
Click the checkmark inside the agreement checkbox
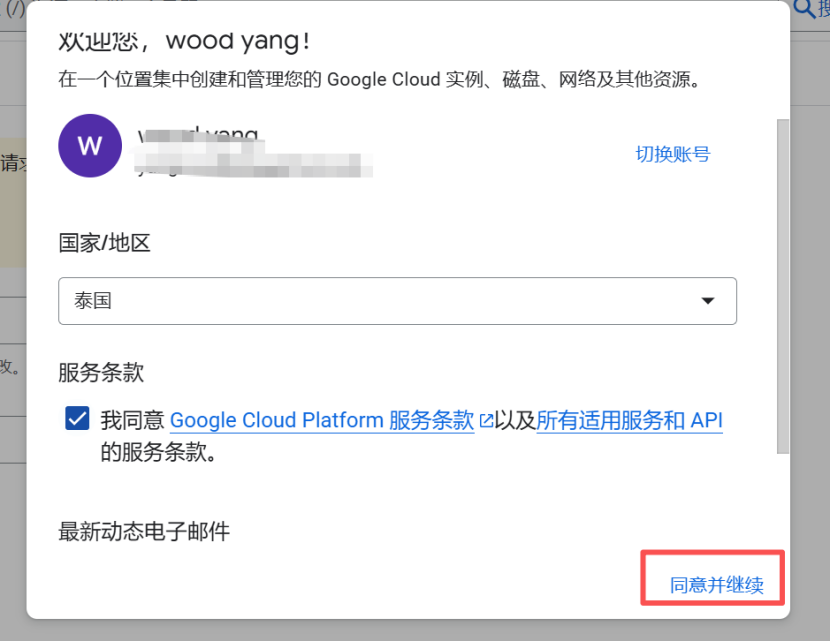click(77, 419)
